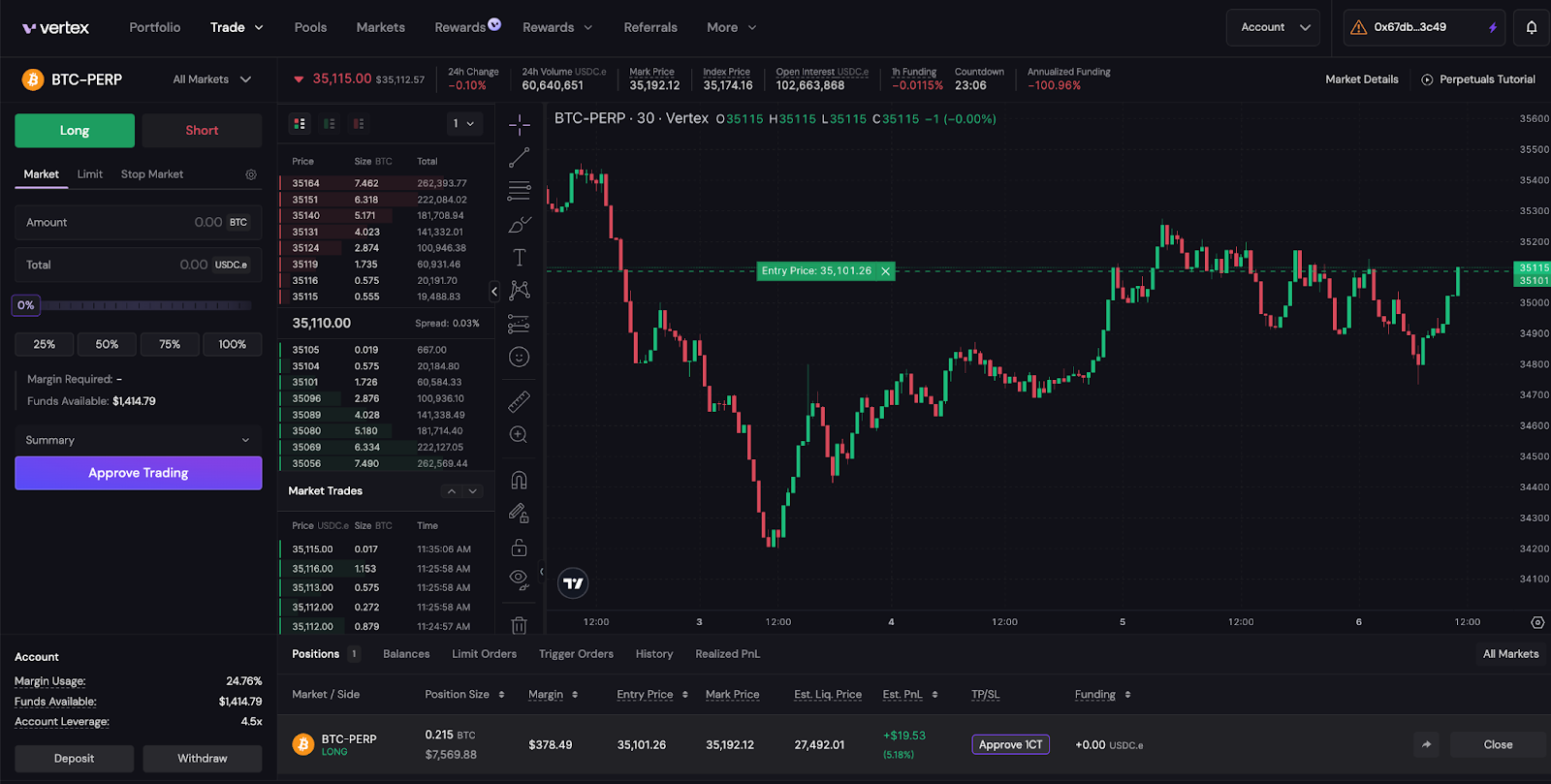Open the Trade dropdown menu
1551x784 pixels.
[237, 27]
